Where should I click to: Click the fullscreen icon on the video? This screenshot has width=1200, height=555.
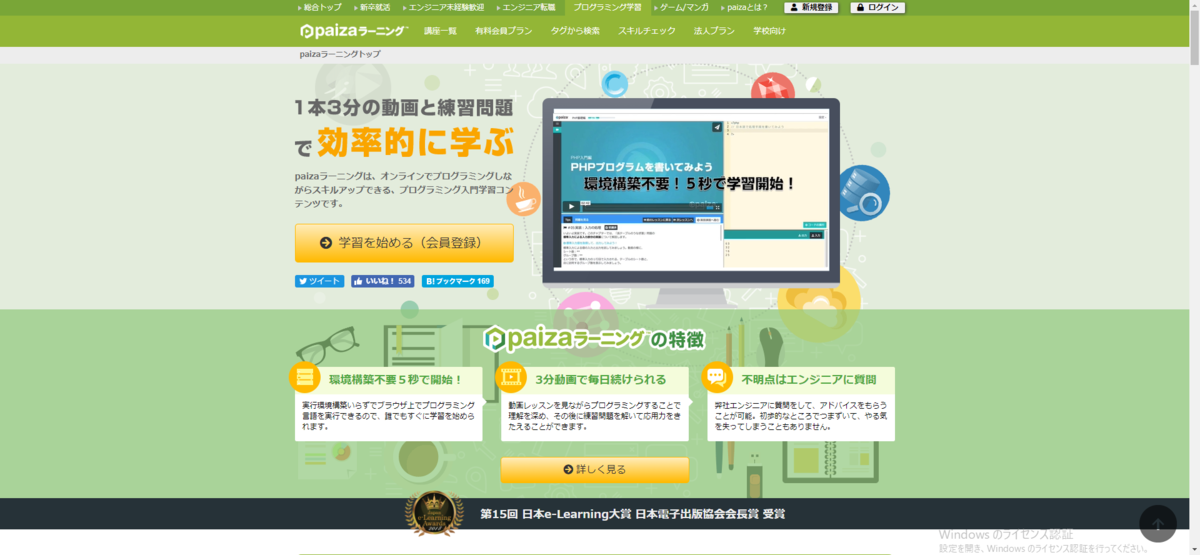(717, 207)
